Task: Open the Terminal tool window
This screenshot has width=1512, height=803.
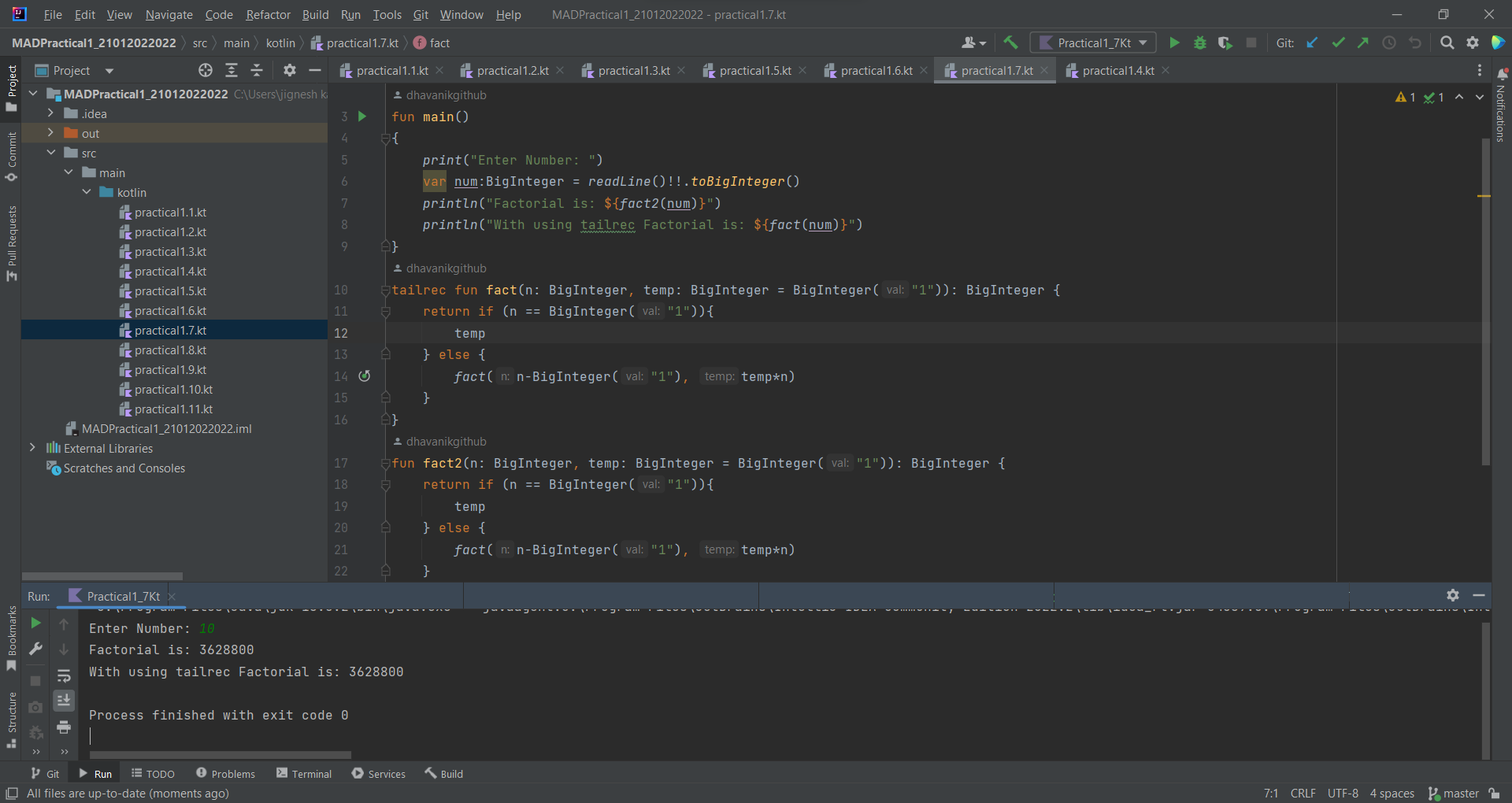Action: pyautogui.click(x=304, y=773)
